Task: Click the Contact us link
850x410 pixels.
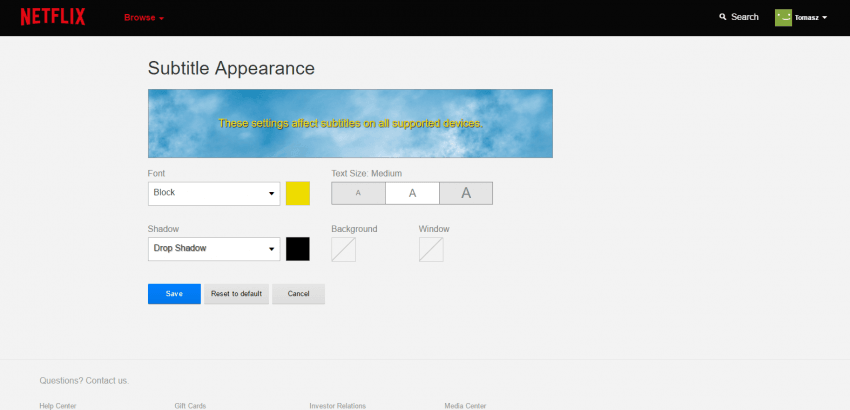Action: 107,381
